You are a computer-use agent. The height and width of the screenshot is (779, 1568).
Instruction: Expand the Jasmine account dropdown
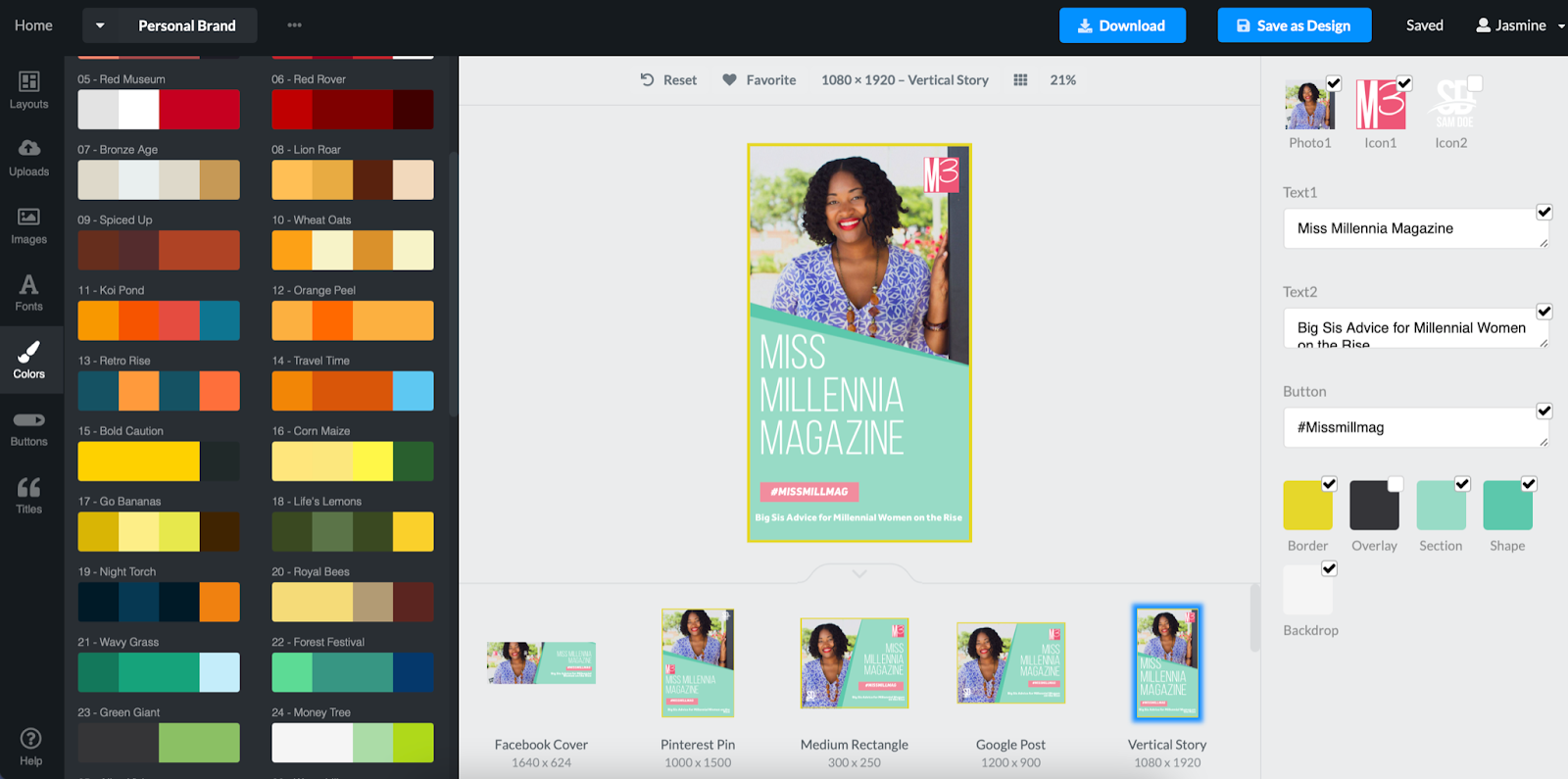pyautogui.click(x=1561, y=26)
